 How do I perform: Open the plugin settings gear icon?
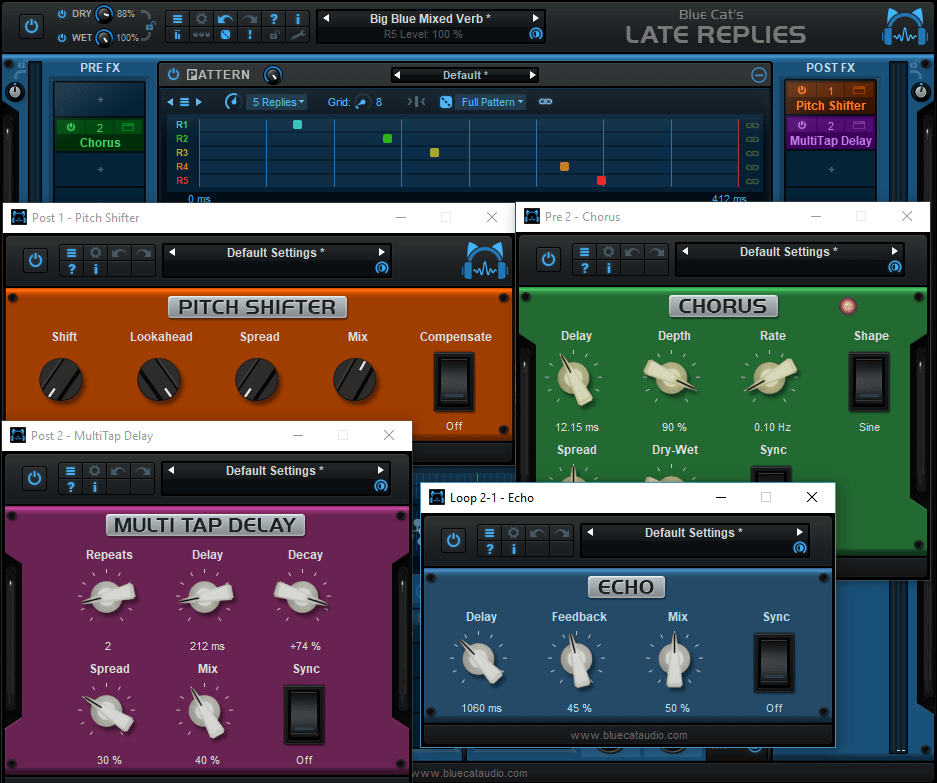coord(202,19)
